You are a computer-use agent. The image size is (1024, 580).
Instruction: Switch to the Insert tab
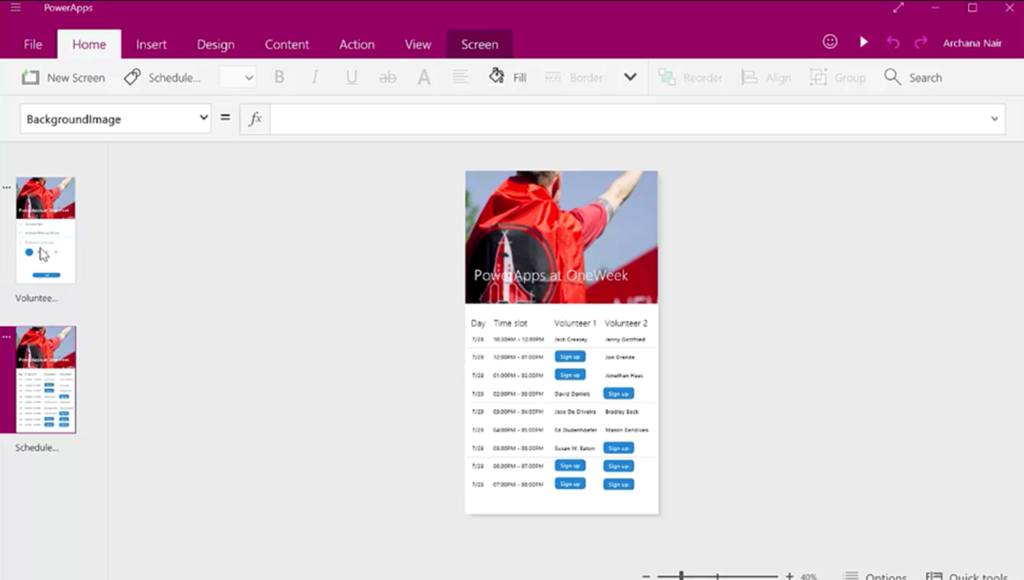tap(151, 44)
